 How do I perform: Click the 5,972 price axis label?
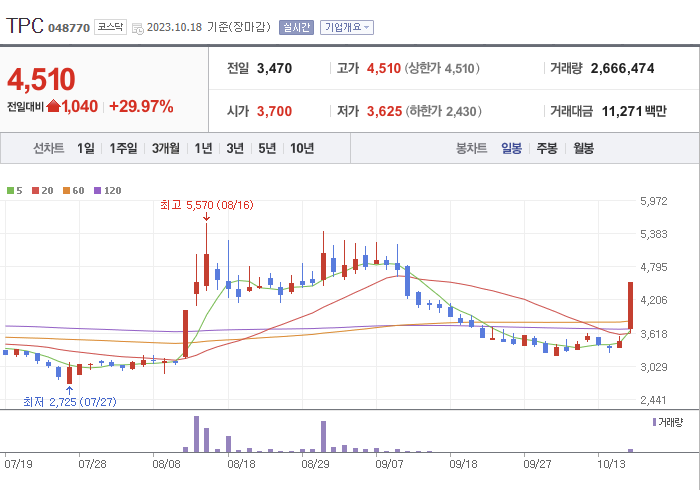click(x=654, y=201)
